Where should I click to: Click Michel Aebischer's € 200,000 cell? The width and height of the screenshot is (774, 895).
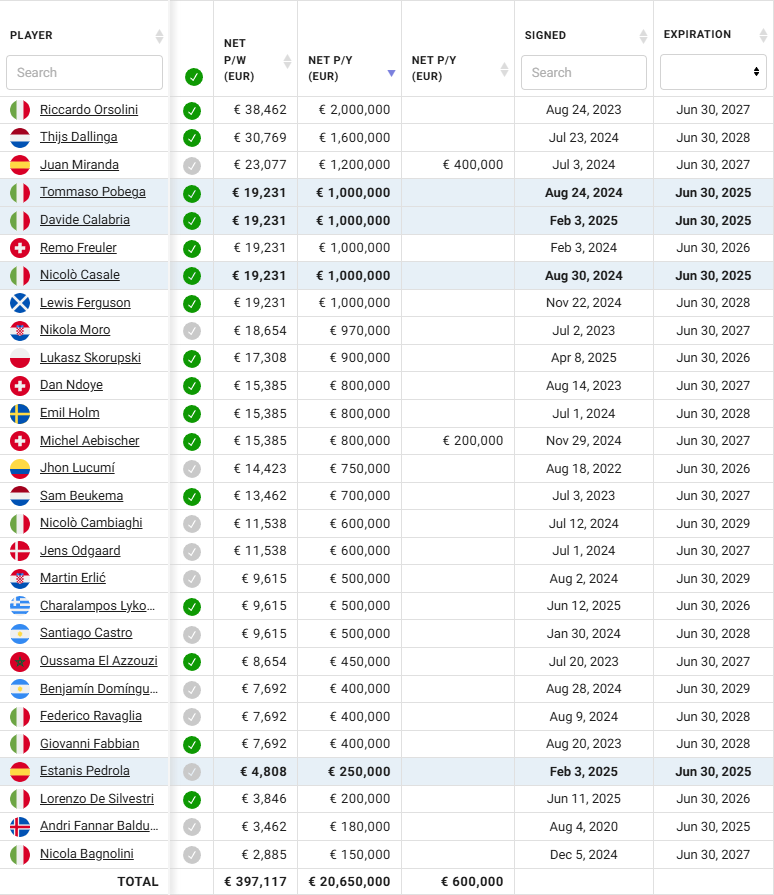473,441
